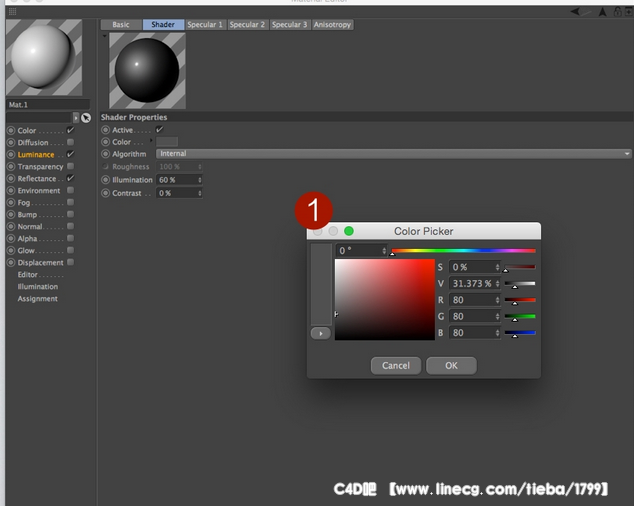
Task: Enable the Environment channel checkbox
Action: coord(70,190)
